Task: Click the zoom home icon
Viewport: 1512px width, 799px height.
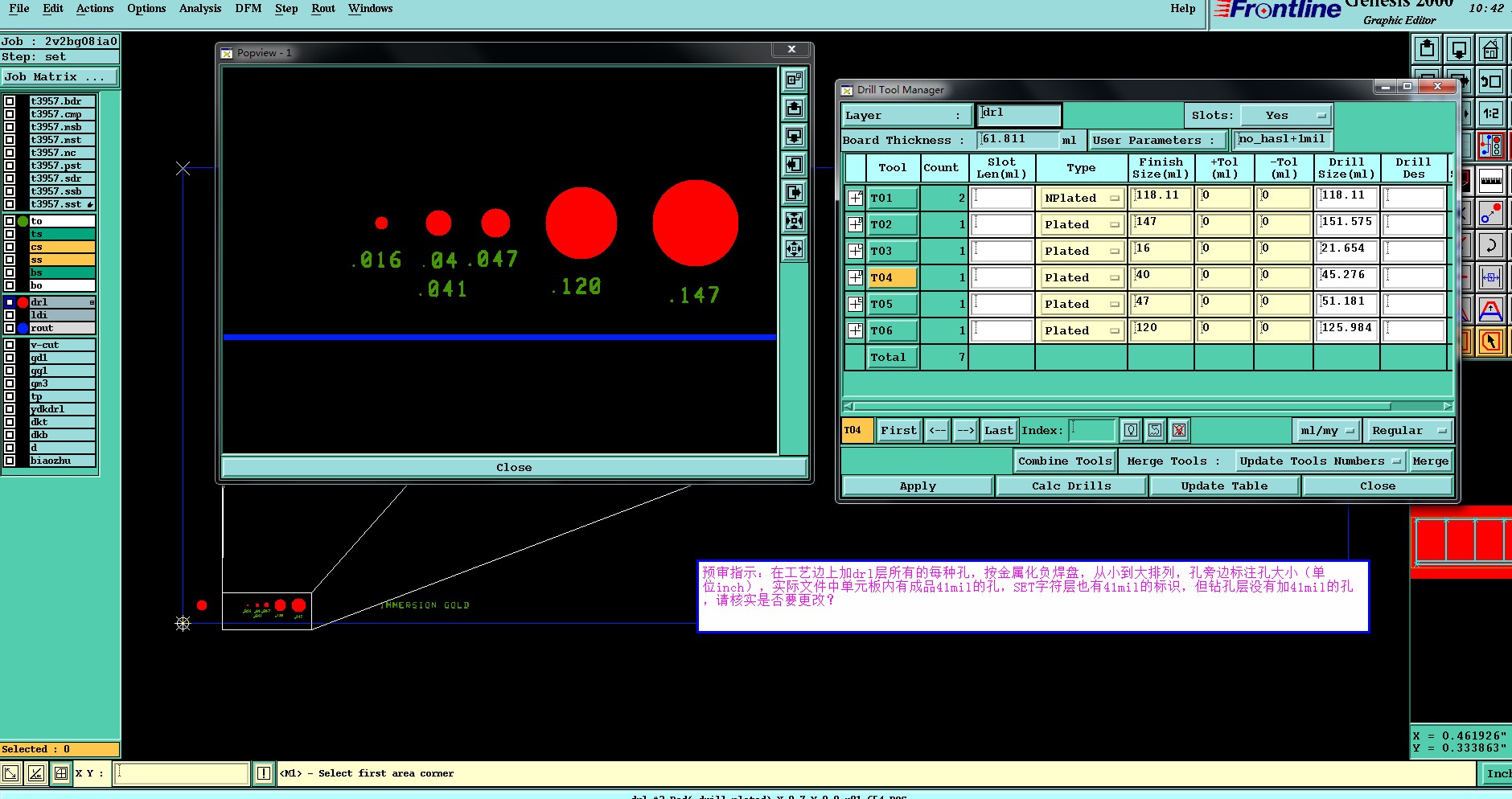Action: click(1490, 50)
